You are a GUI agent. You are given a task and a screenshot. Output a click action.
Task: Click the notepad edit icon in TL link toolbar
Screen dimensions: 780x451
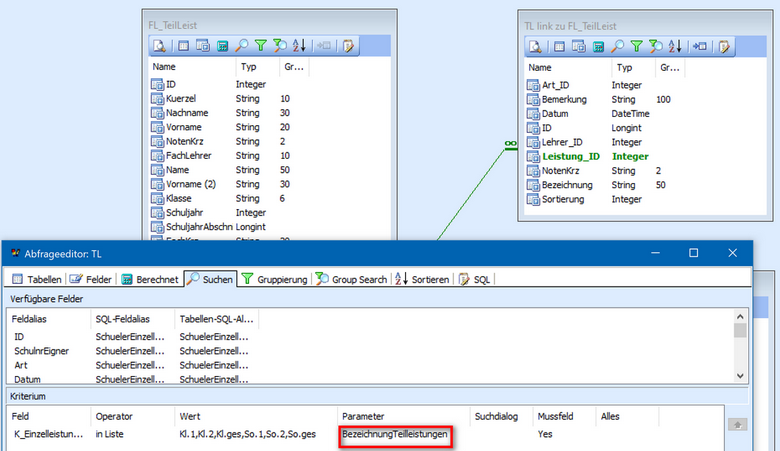724,46
